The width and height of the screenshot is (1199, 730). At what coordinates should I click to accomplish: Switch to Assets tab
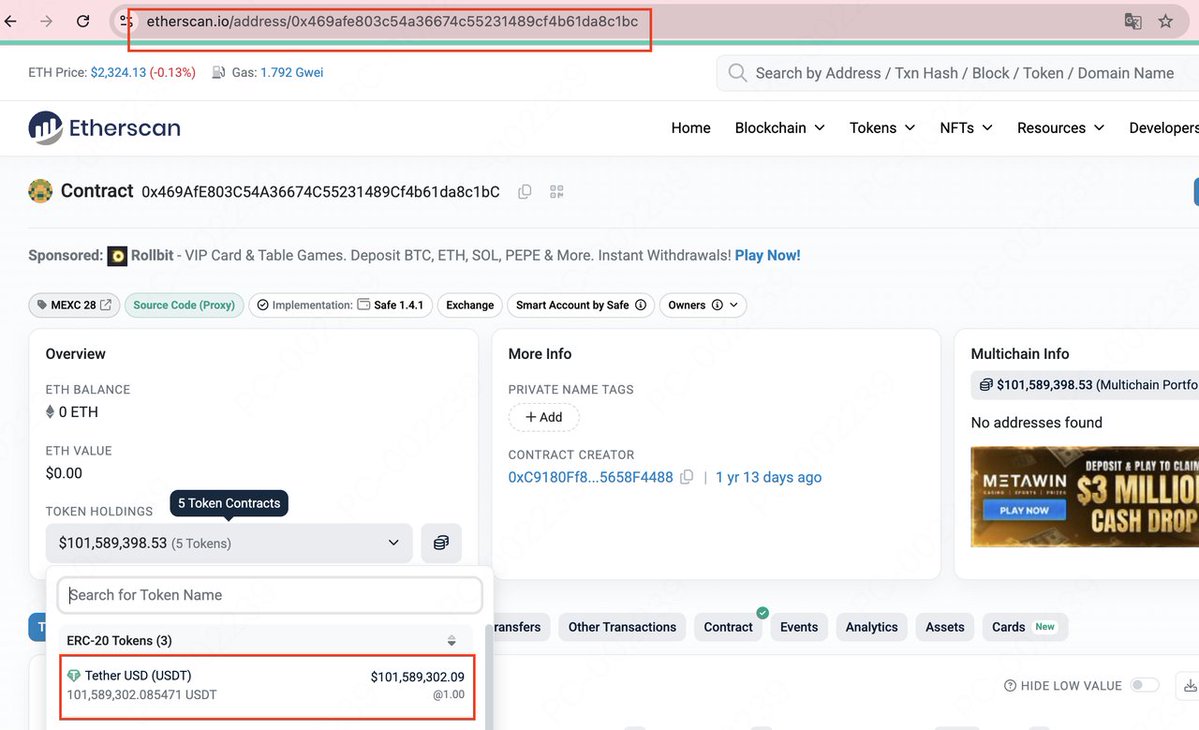click(x=944, y=627)
